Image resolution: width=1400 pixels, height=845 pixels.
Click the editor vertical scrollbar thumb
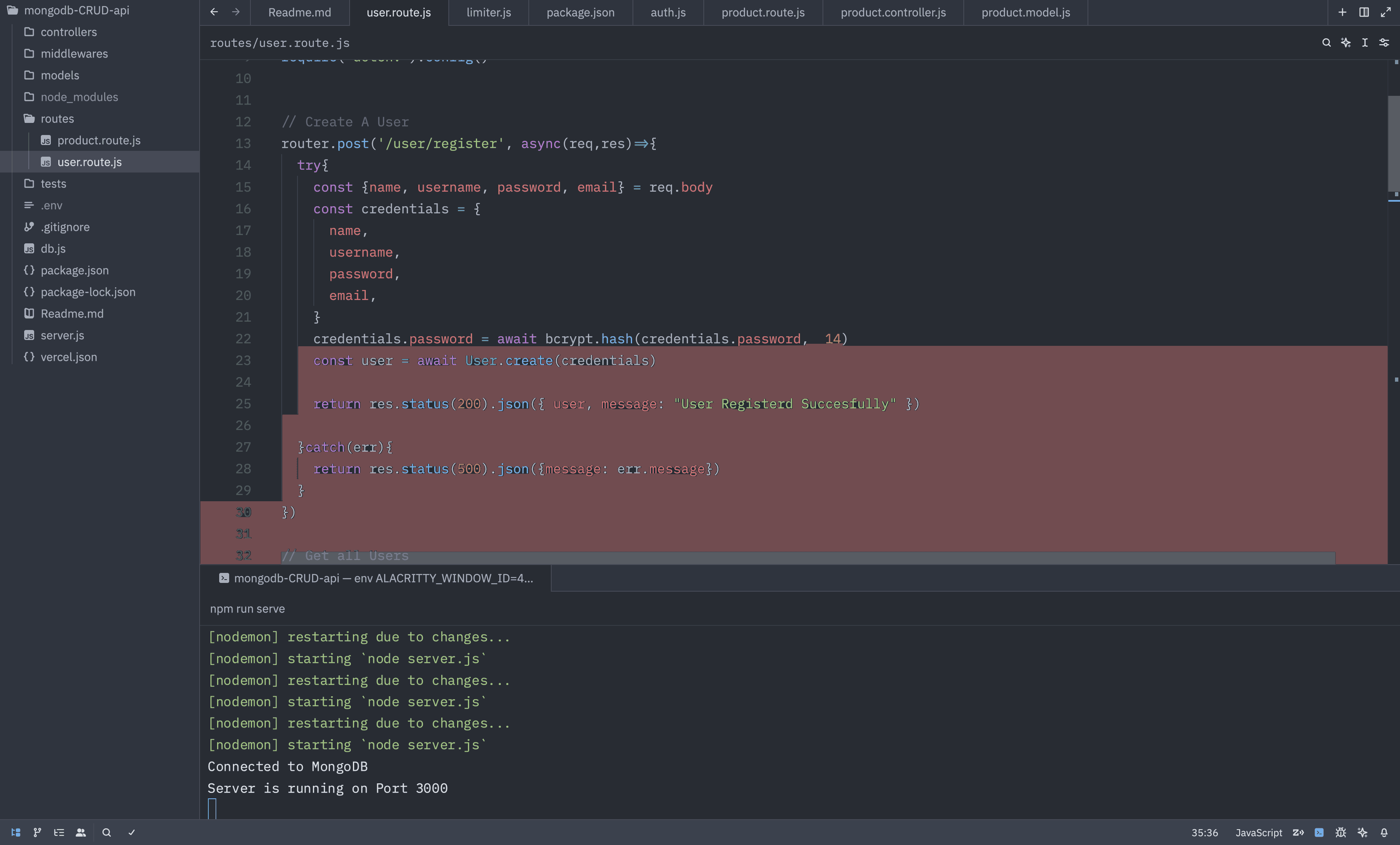coord(1393,143)
